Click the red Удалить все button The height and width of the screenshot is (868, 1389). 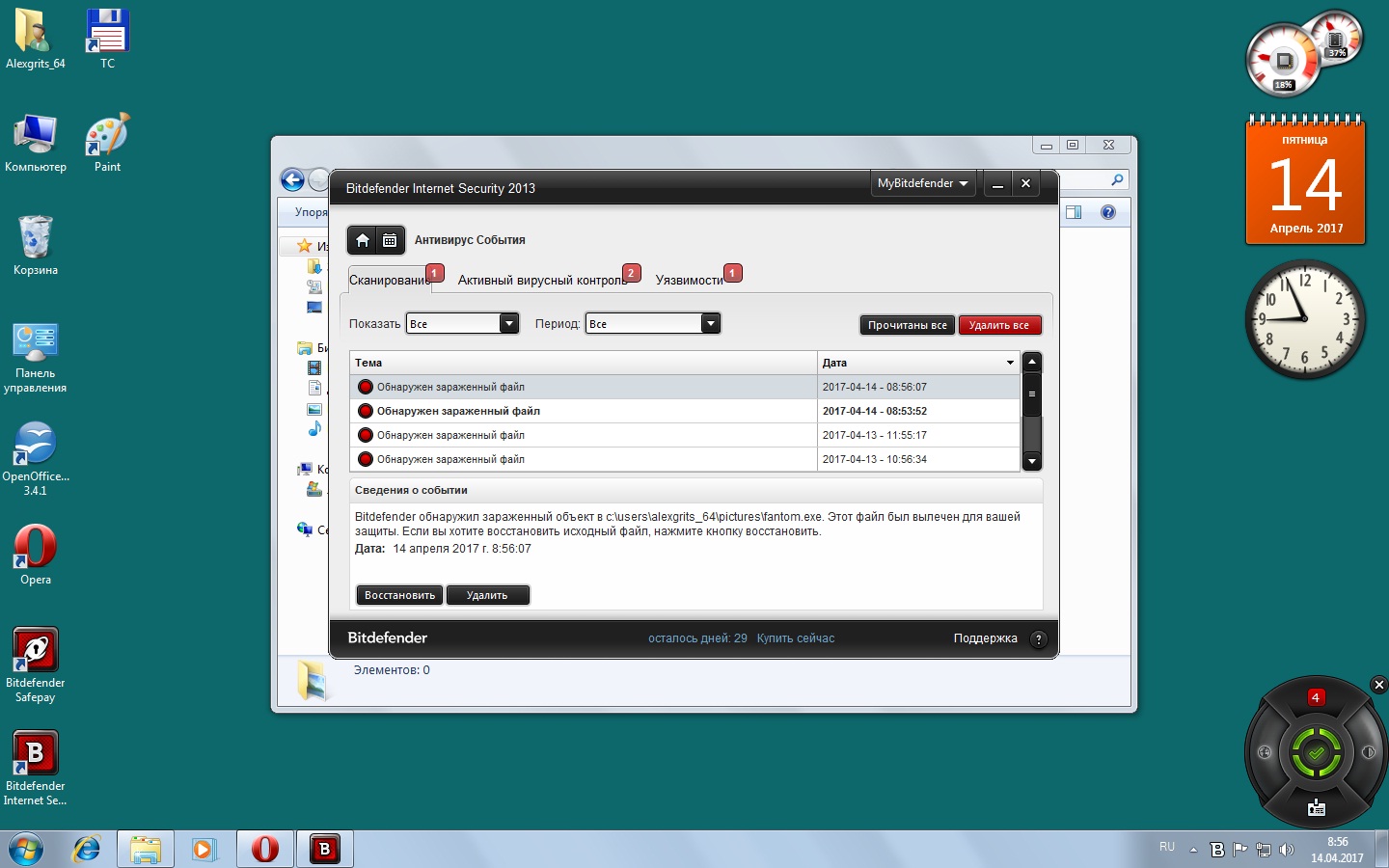(x=999, y=325)
